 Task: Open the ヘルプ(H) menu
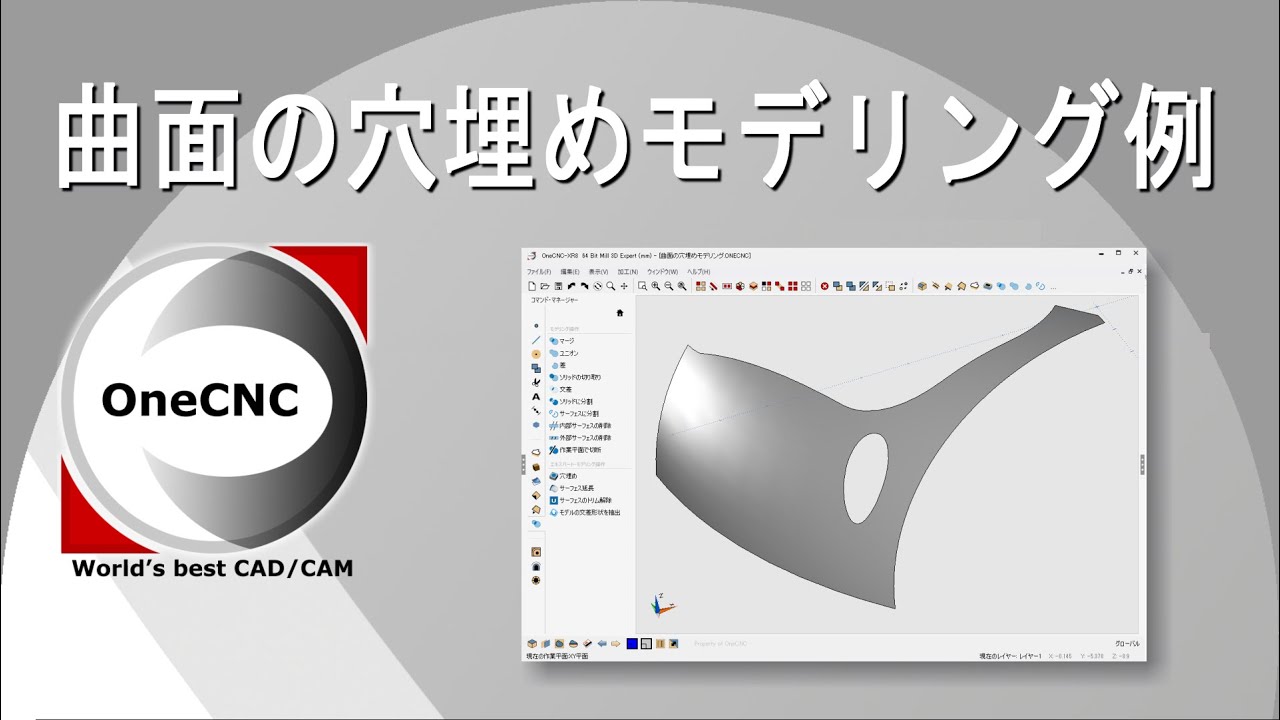(x=698, y=272)
